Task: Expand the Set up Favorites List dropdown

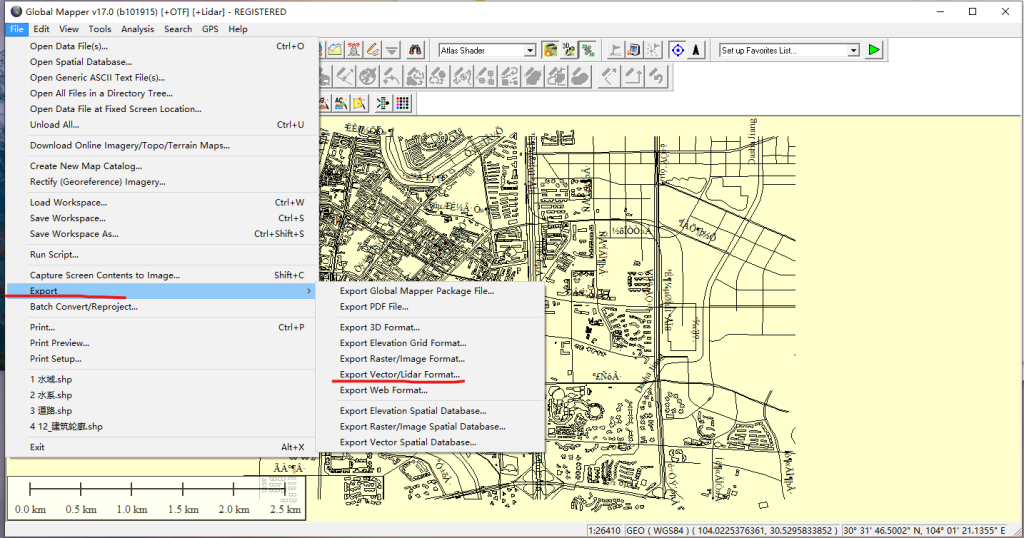Action: click(853, 50)
